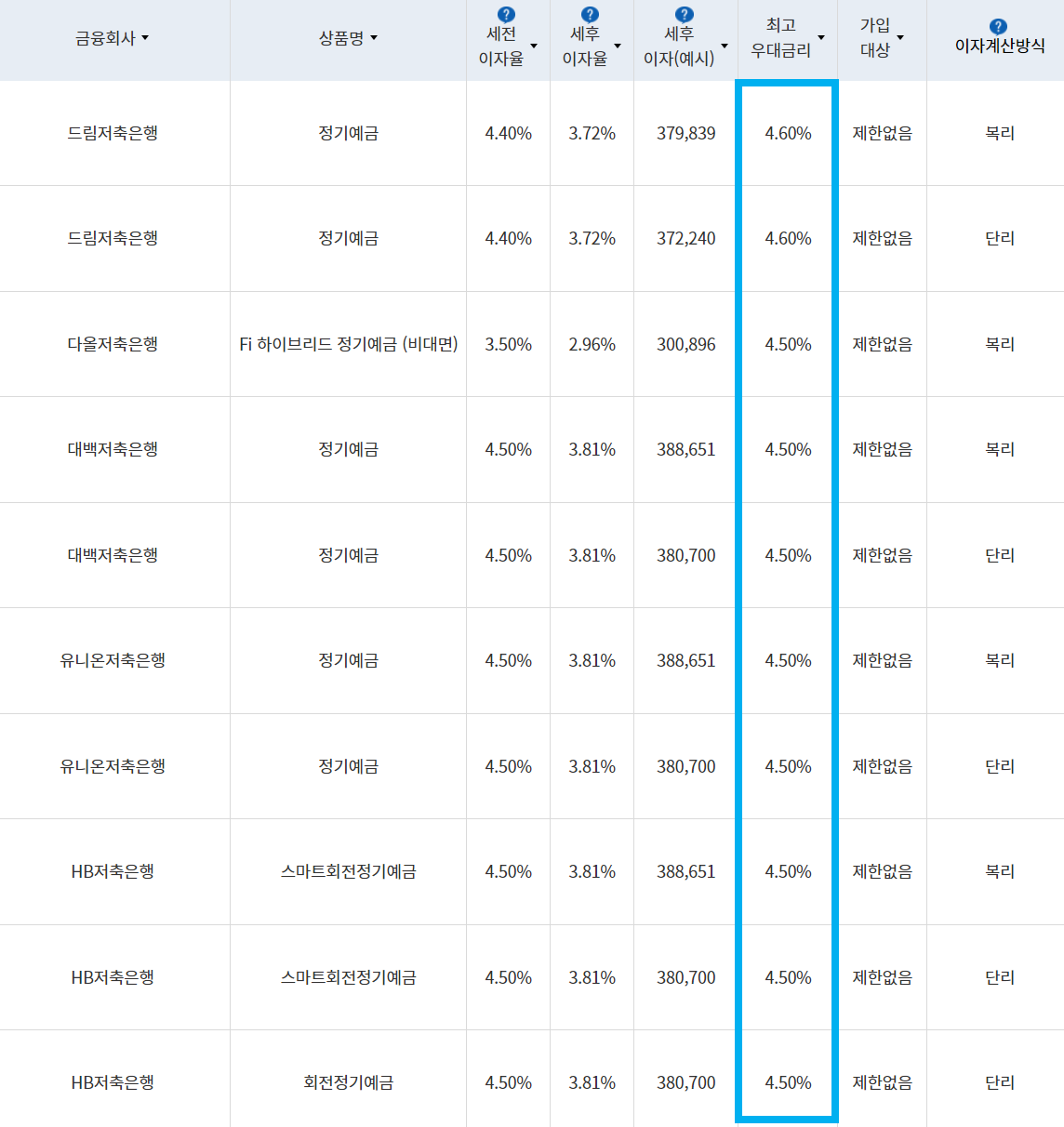Screen dimensions: 1064x1127
Task: Select the 이자계산방식 header label
Action: click(1000, 46)
